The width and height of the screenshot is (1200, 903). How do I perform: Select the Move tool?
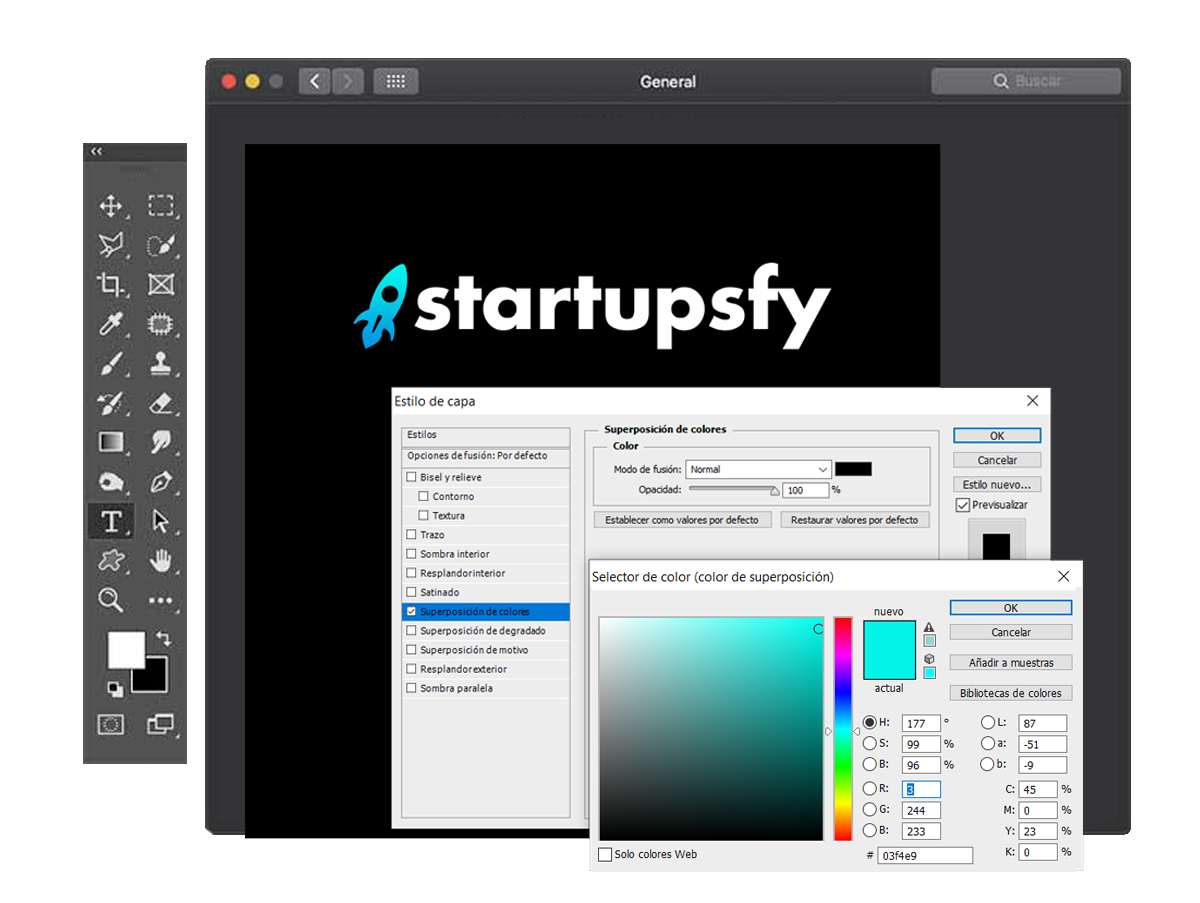[110, 207]
